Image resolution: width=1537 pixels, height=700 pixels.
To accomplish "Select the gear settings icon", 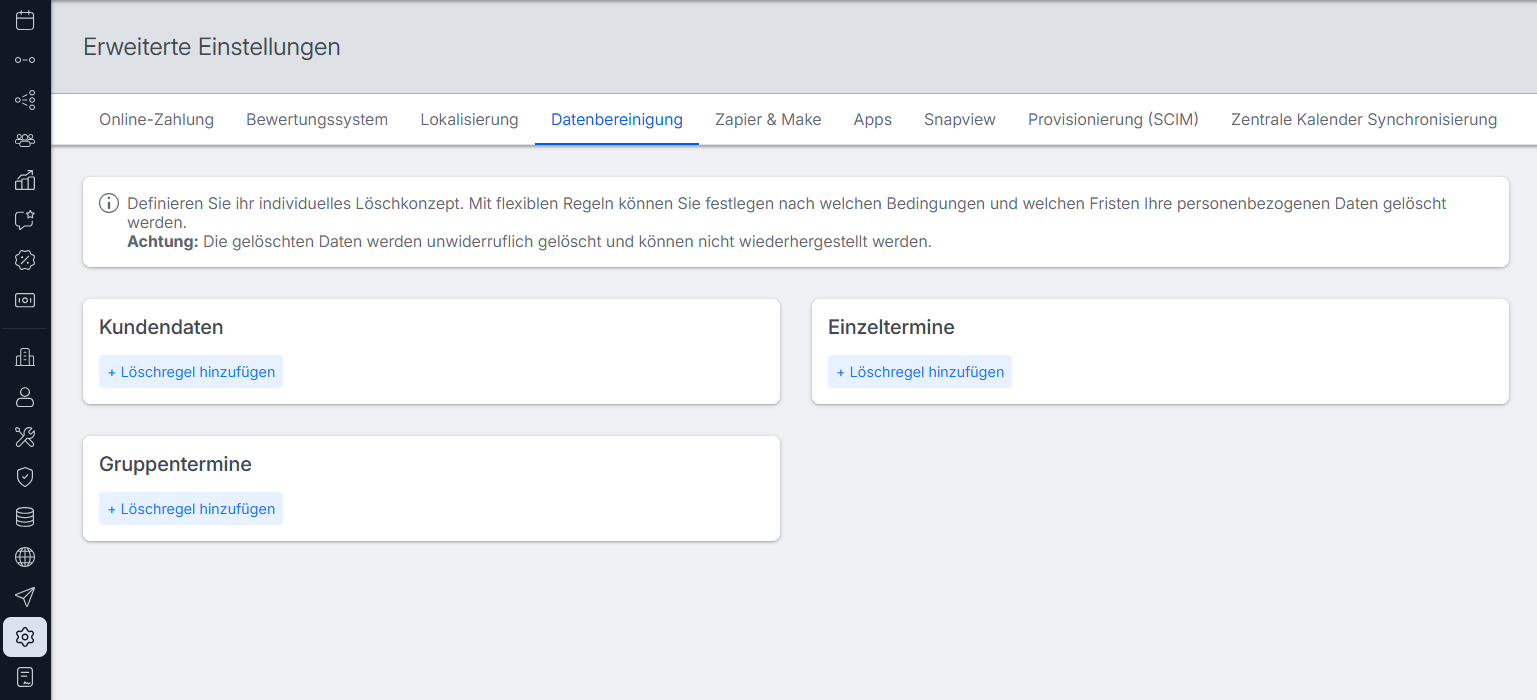I will [25, 637].
